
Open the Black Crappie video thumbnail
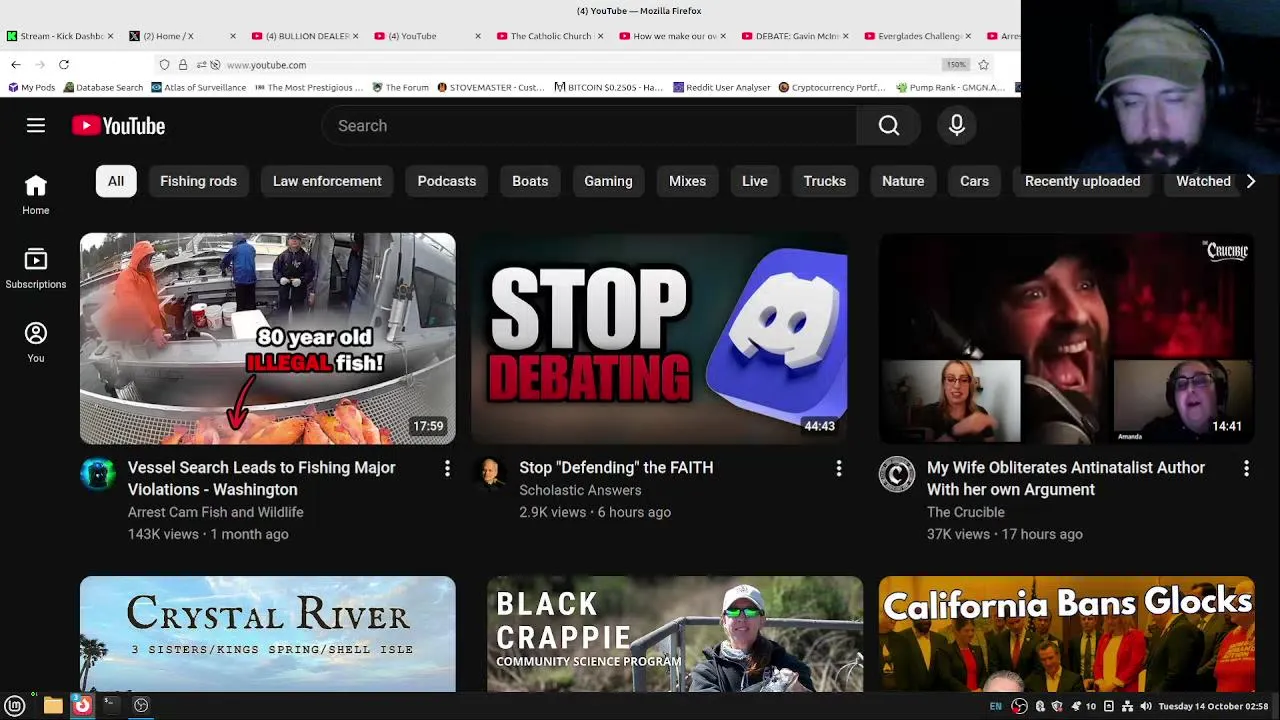click(674, 634)
